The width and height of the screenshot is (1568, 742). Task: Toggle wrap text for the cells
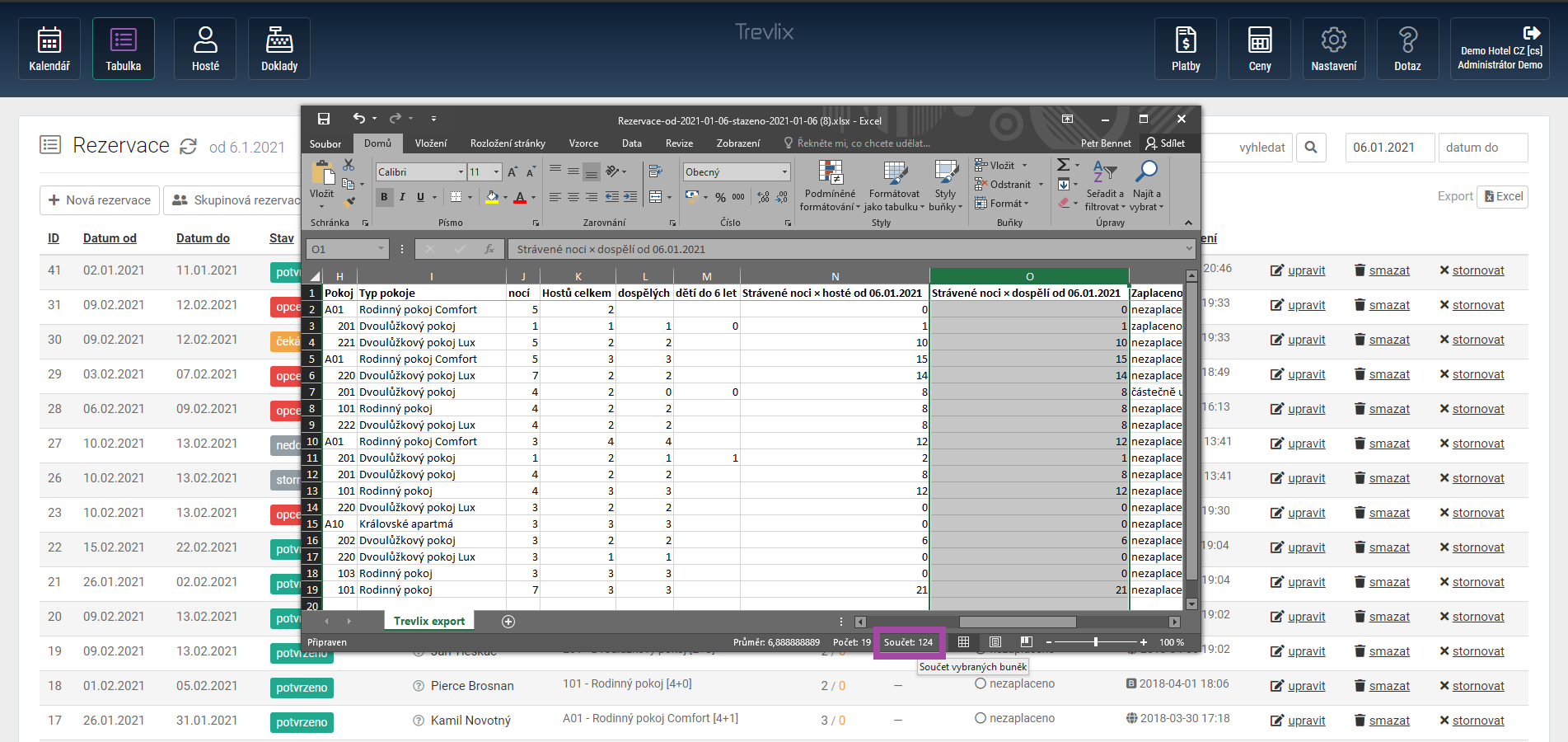point(656,171)
